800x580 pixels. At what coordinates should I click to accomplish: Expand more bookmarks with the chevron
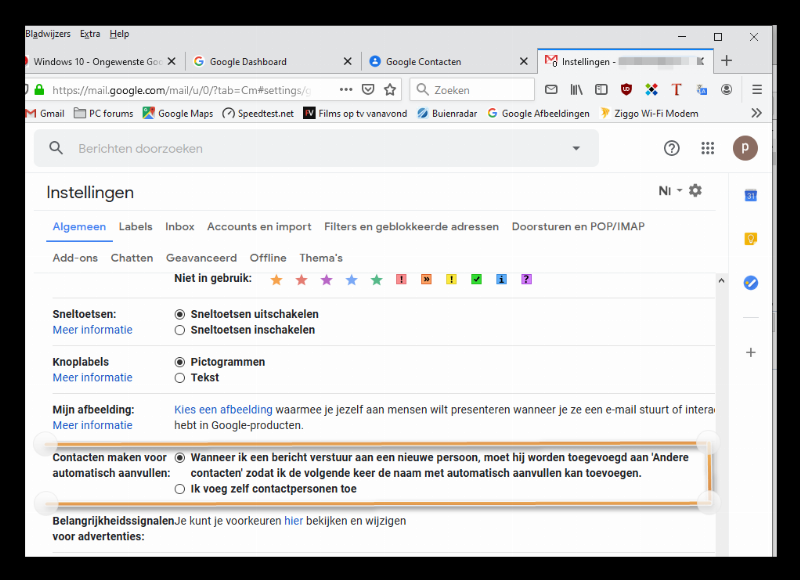click(x=759, y=112)
